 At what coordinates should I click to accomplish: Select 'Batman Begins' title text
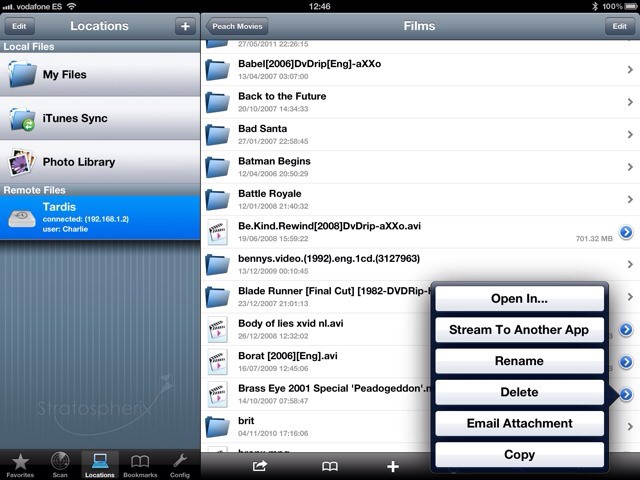tap(274, 161)
